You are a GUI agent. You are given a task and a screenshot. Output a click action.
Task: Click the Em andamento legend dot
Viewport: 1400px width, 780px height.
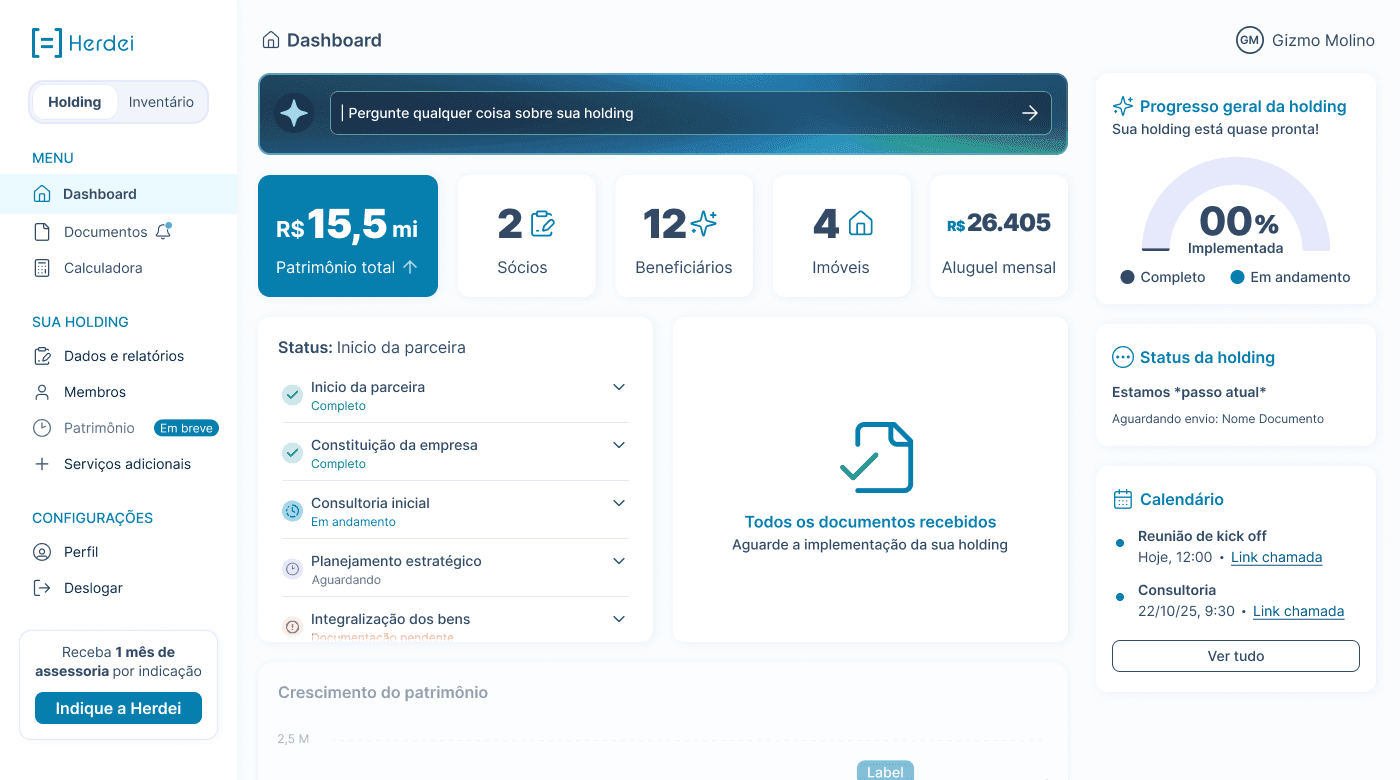(1237, 277)
